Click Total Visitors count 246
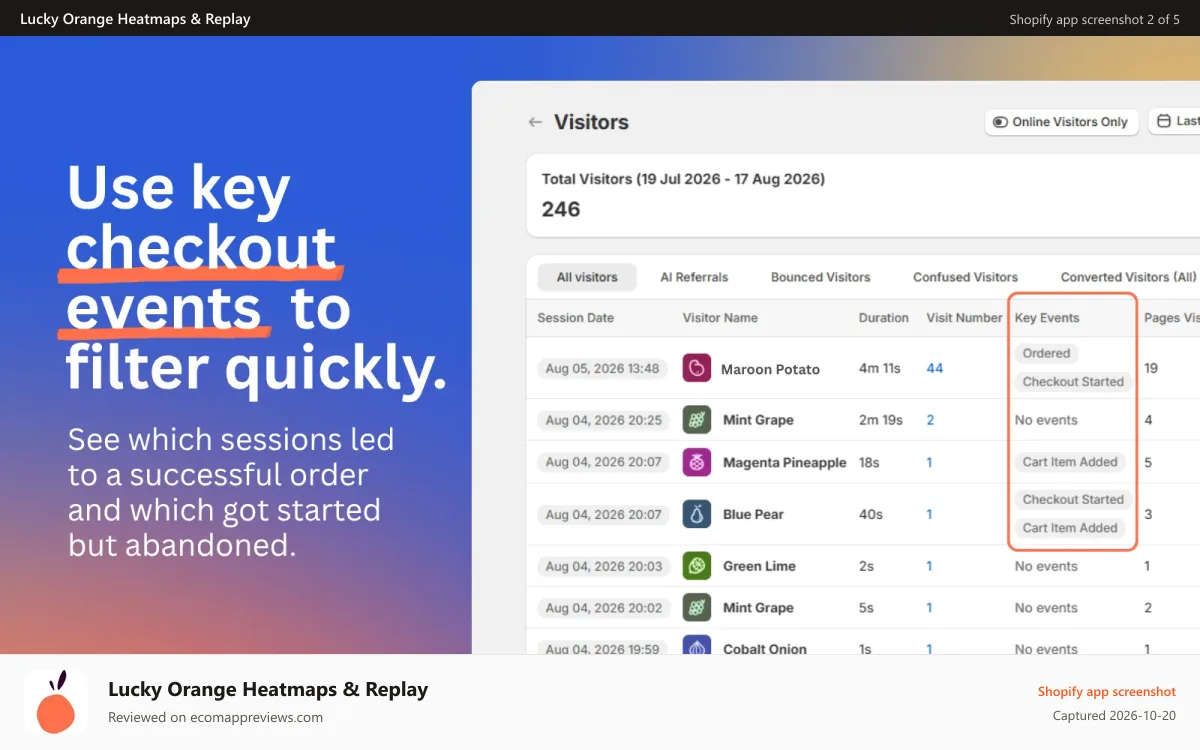The height and width of the screenshot is (750, 1200). pos(561,209)
